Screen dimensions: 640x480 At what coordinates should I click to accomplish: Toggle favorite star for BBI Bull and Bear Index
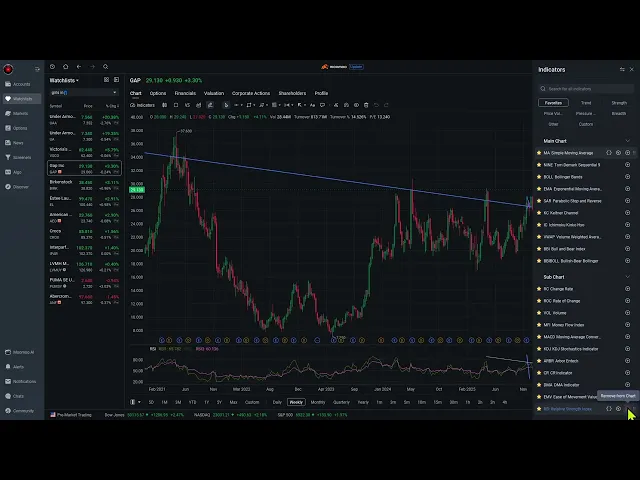539,249
